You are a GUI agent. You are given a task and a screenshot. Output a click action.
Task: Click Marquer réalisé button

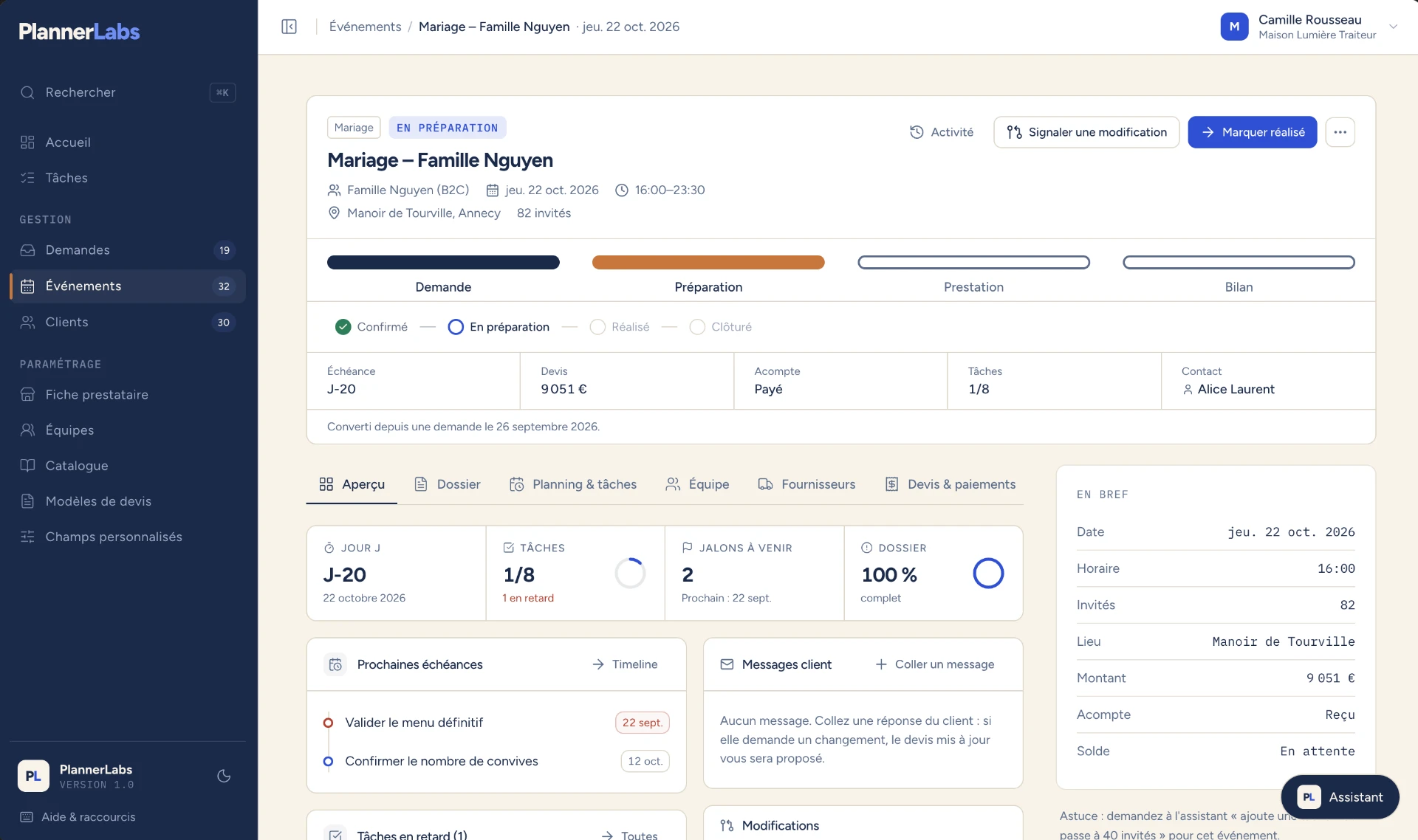(1253, 132)
